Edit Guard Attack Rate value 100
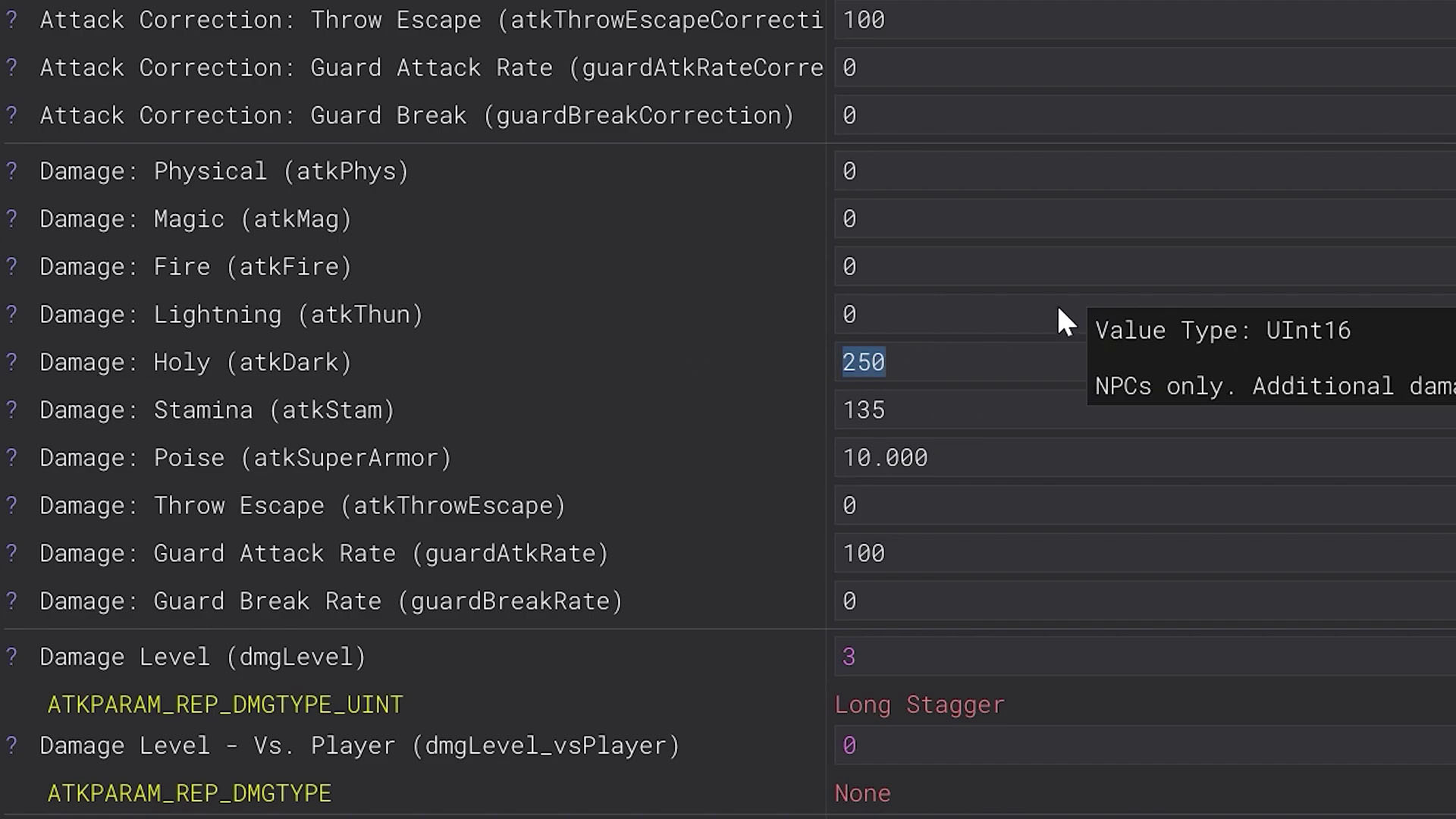Screen dimensions: 1456x819 (864, 554)
